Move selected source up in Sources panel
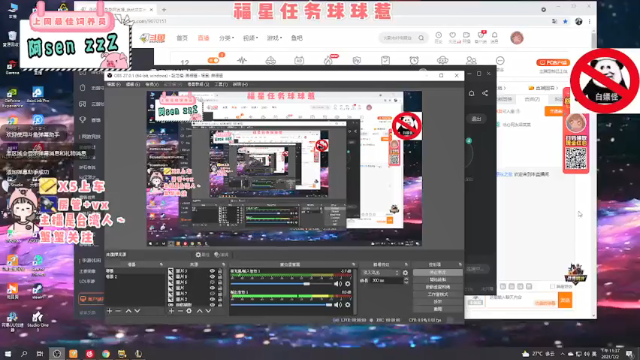 (x=200, y=311)
